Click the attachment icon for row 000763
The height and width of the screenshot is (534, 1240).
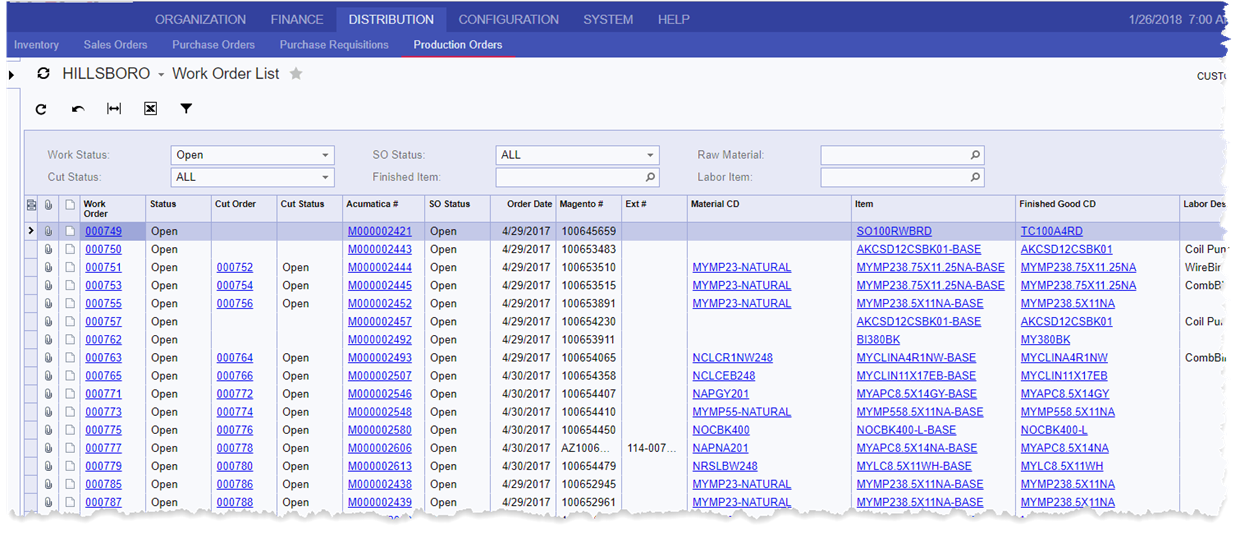(x=49, y=358)
